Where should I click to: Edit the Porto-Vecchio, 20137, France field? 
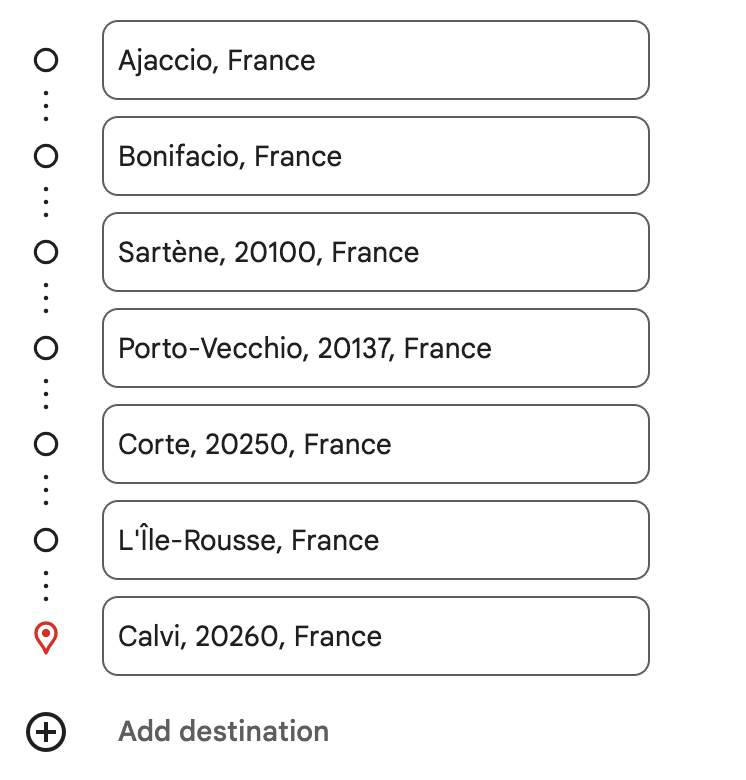point(375,348)
